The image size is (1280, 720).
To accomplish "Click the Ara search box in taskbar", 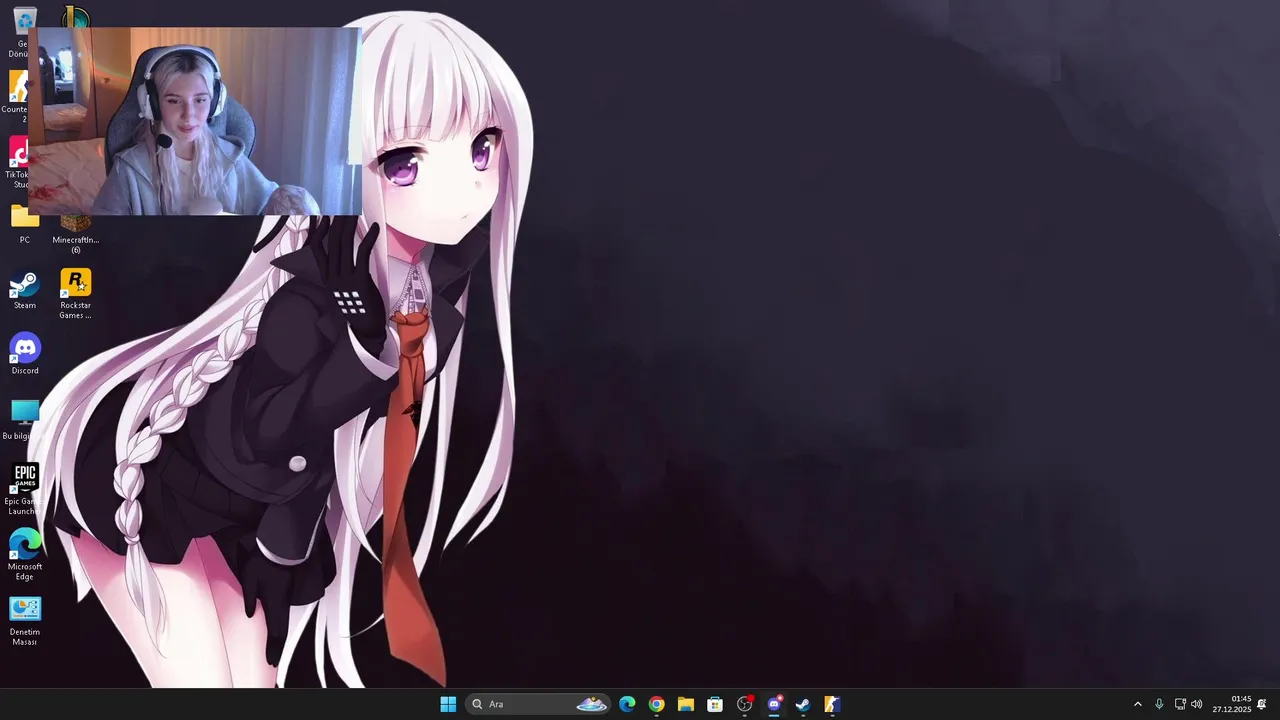I will [538, 704].
